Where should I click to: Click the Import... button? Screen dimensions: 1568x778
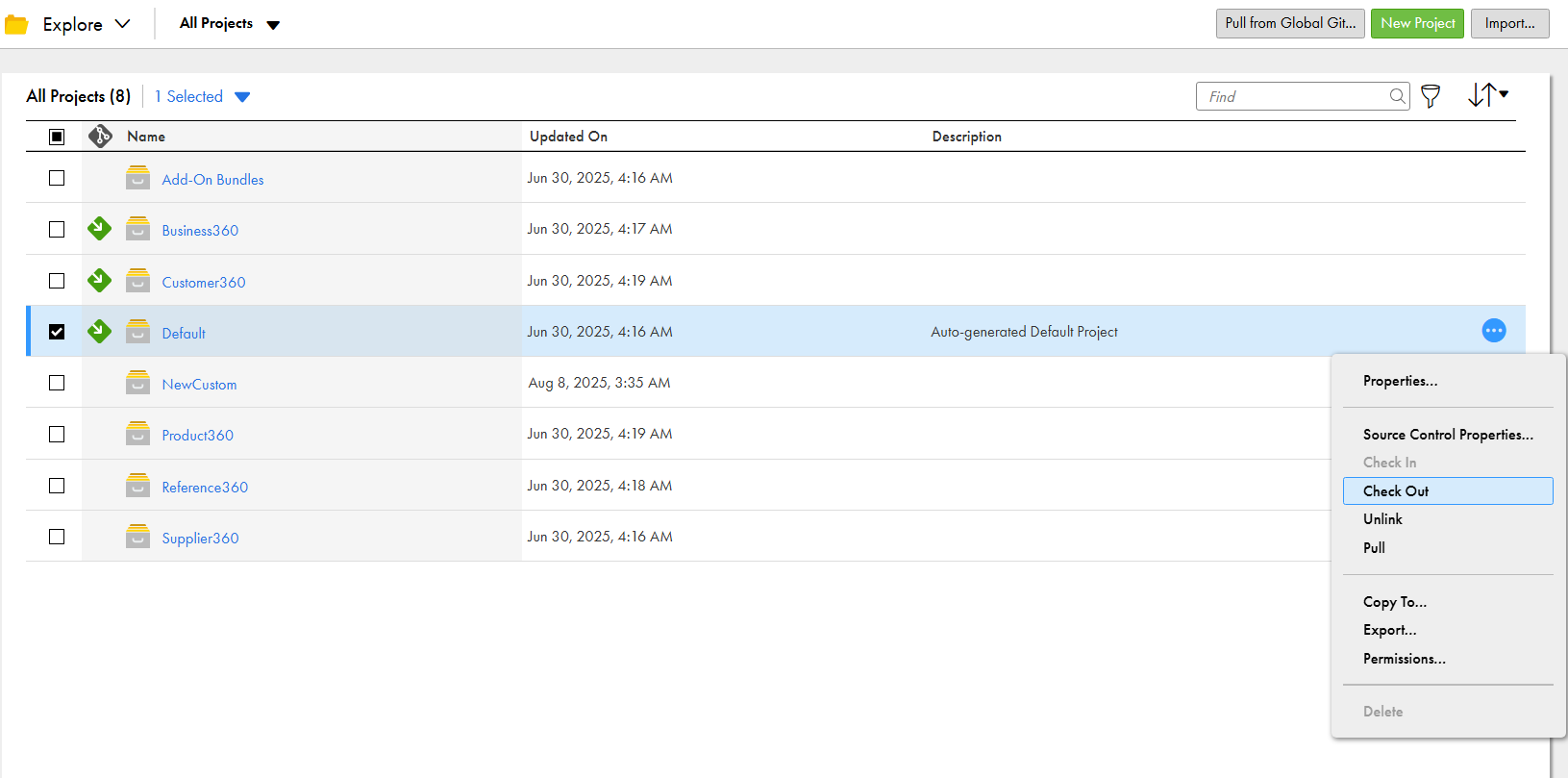point(1509,23)
